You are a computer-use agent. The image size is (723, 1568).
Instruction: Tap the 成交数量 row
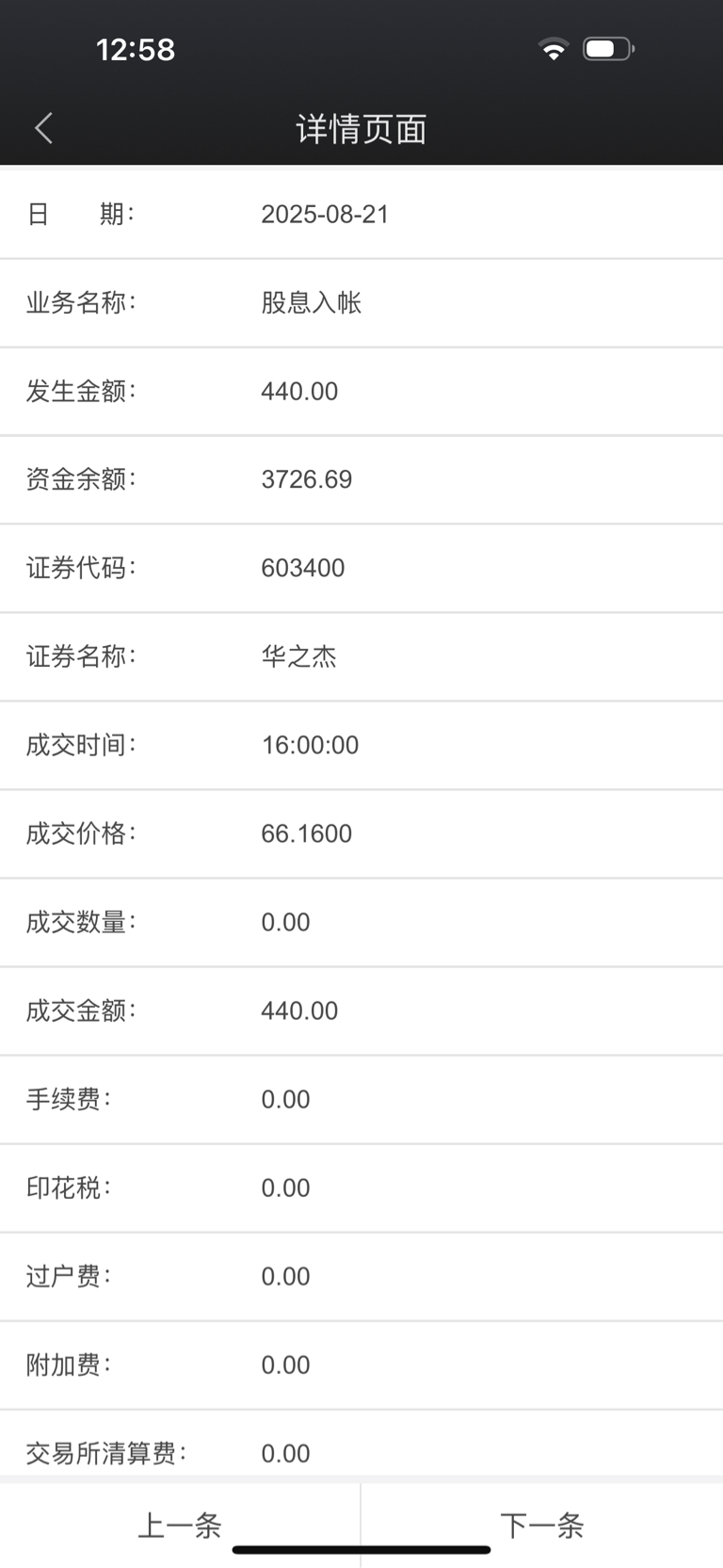pos(361,922)
